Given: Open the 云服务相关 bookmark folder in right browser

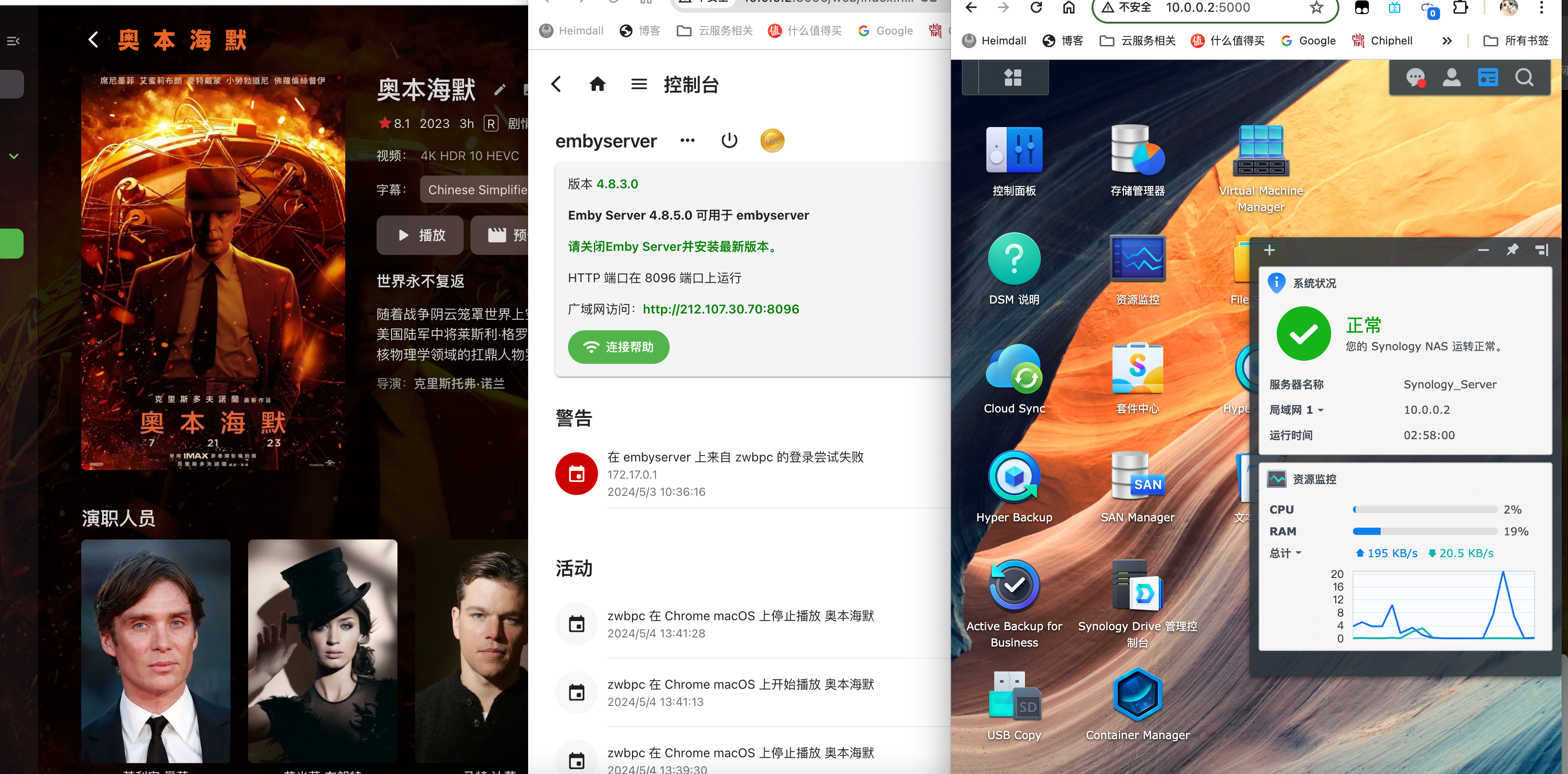Looking at the screenshot, I should coord(1137,41).
